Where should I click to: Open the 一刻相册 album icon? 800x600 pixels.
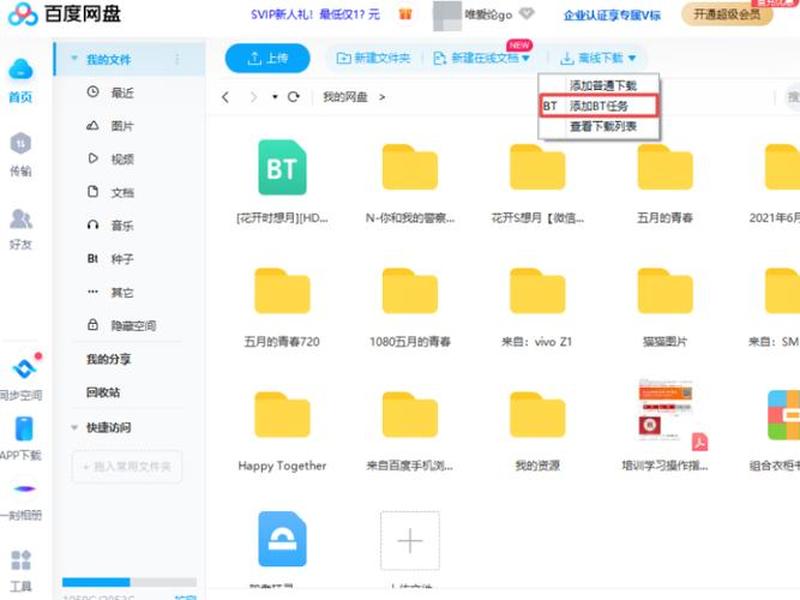[x=21, y=501]
